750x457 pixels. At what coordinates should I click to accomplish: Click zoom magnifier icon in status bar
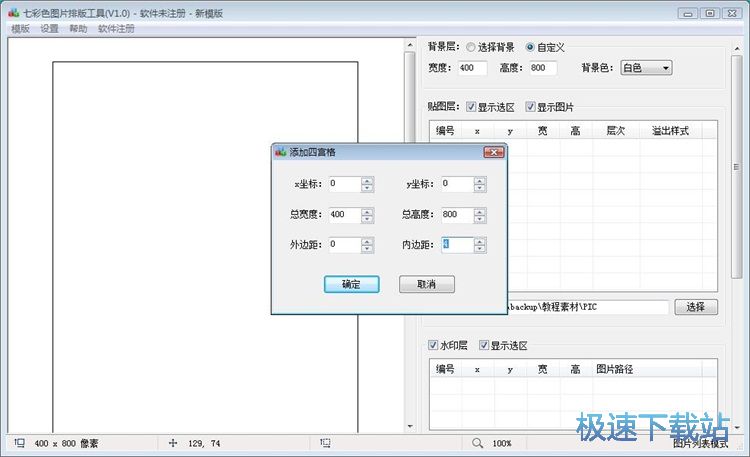(x=477, y=443)
